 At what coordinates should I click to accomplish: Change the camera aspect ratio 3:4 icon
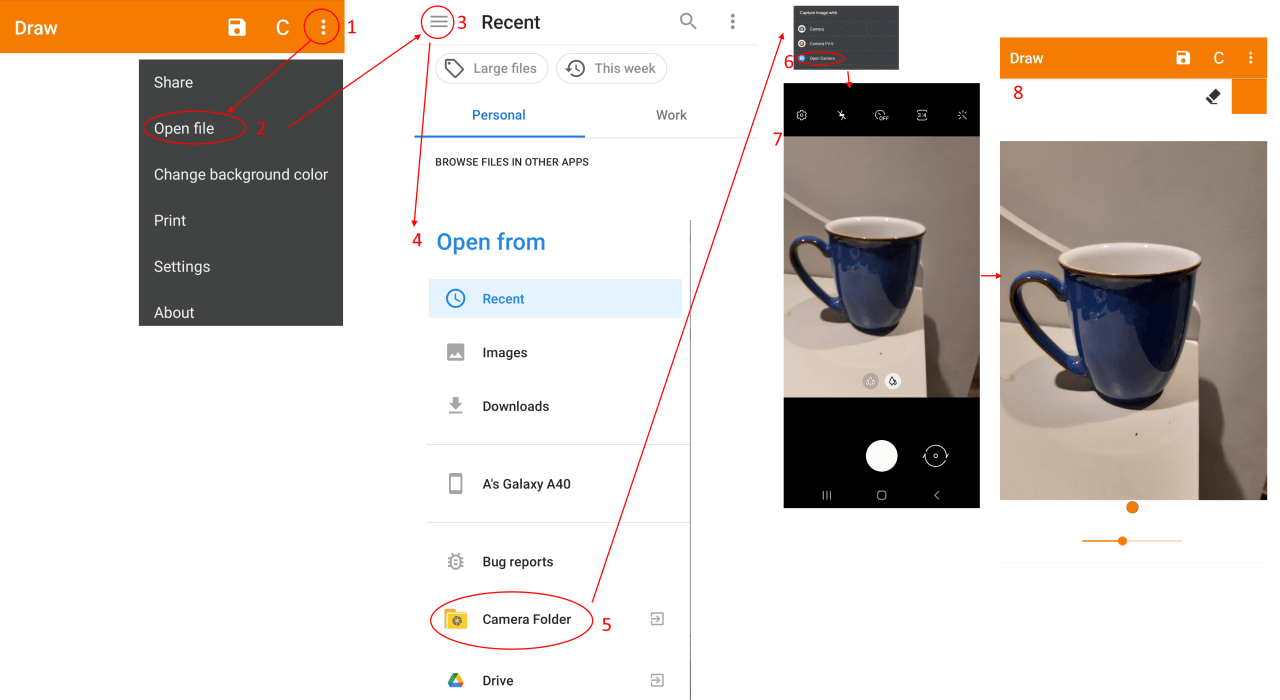[922, 115]
